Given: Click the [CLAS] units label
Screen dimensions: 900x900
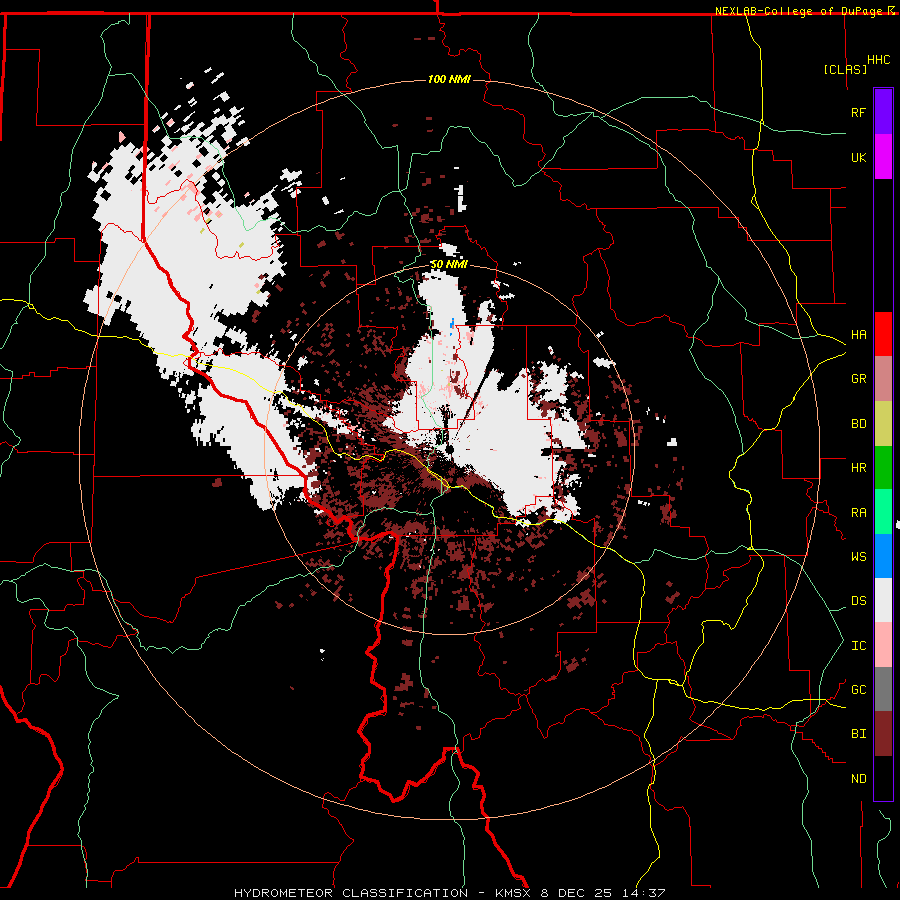Looking at the screenshot, I should [845, 69].
